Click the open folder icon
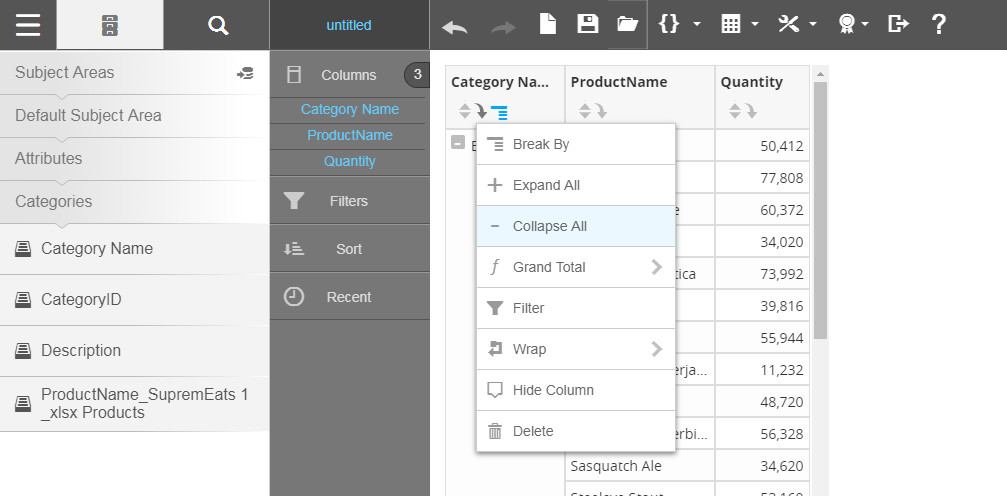The image size is (1007, 496). click(627, 25)
